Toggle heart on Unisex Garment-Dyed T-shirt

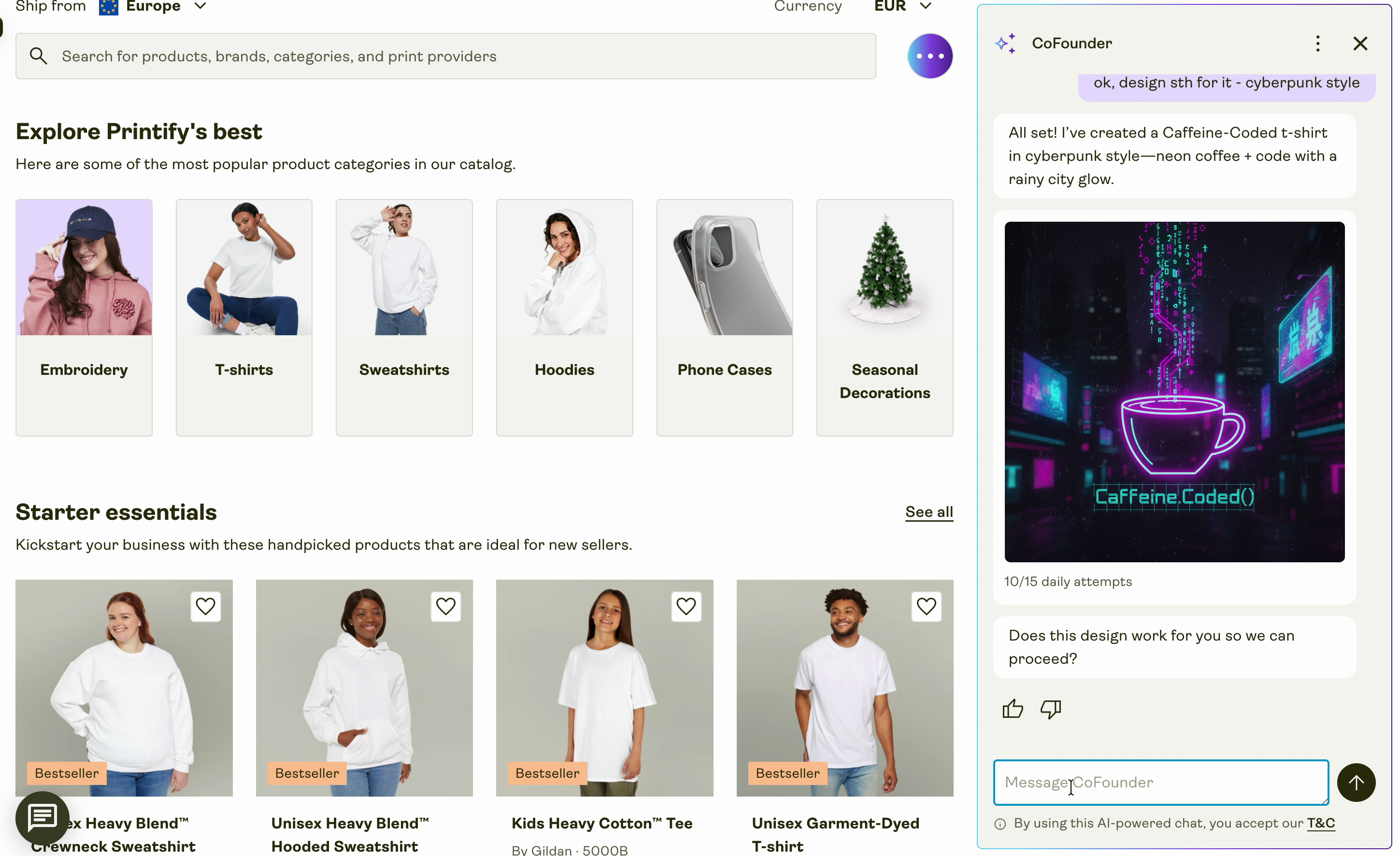(x=926, y=606)
